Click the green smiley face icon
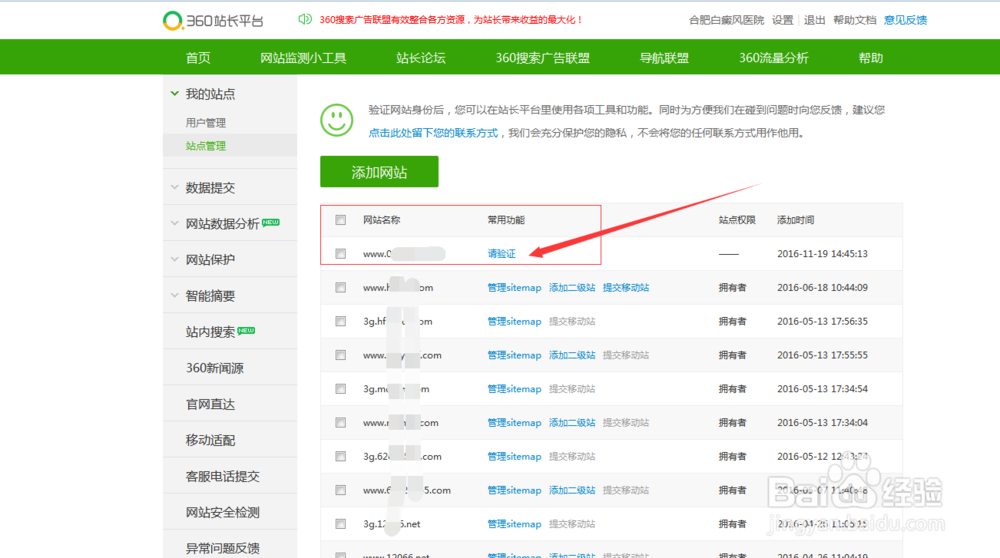The height and width of the screenshot is (558, 1000). (337, 120)
